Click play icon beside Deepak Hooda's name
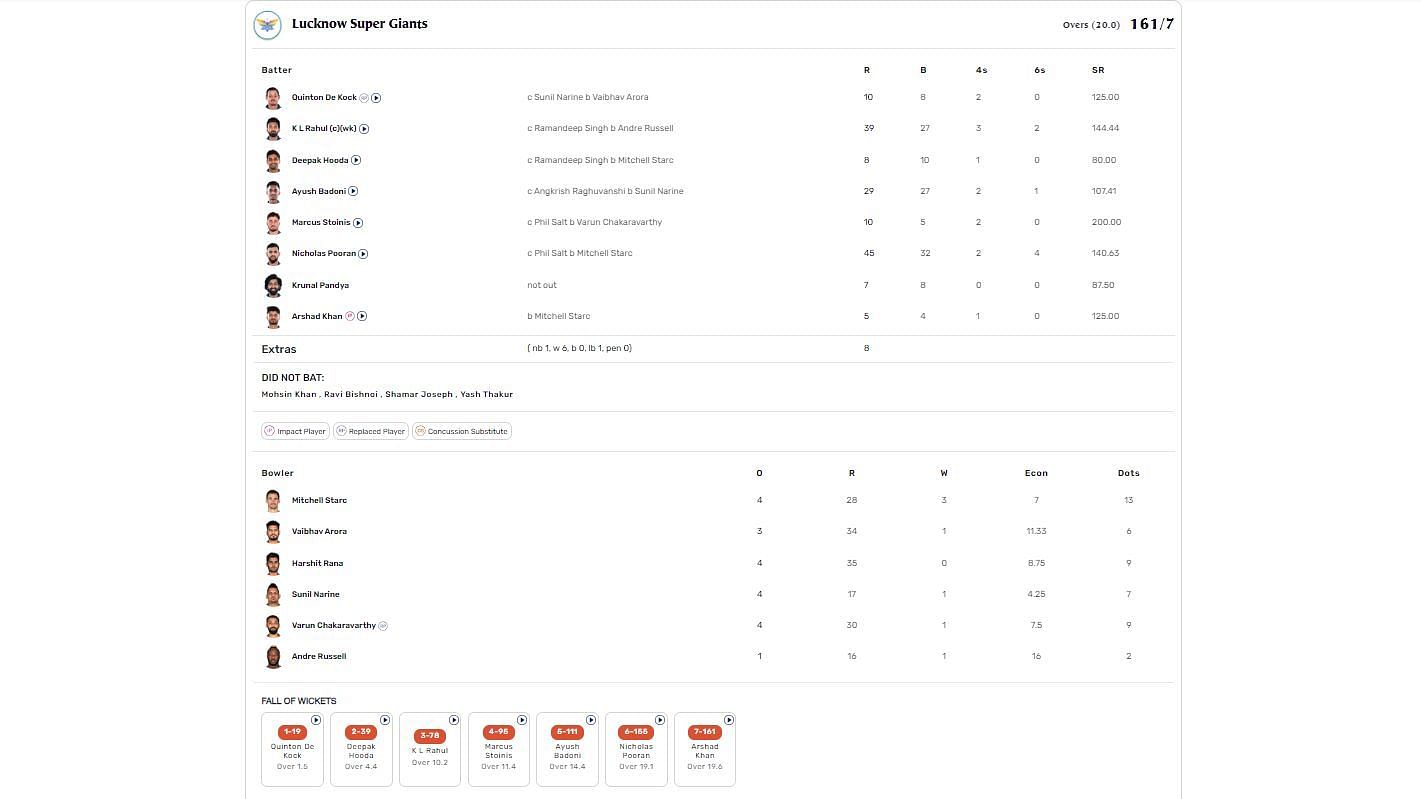This screenshot has height=799, width=1421. pyautogui.click(x=356, y=160)
